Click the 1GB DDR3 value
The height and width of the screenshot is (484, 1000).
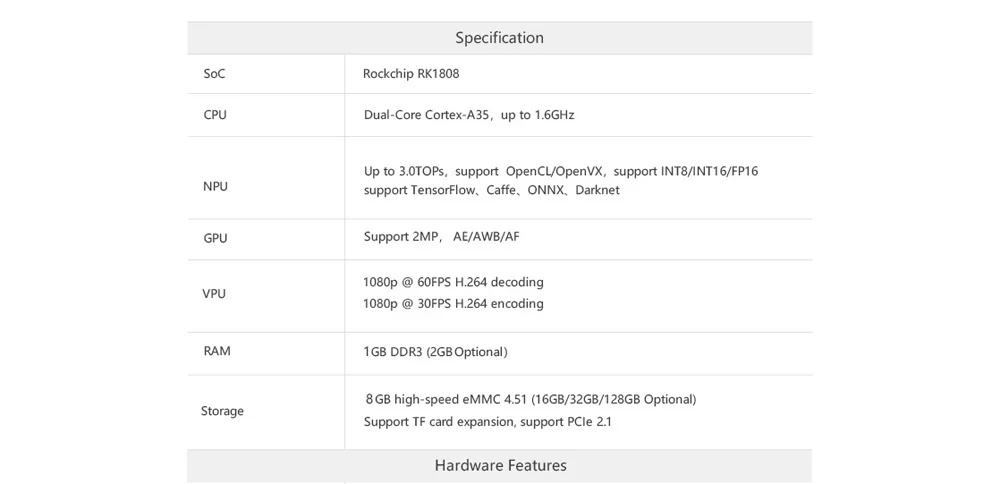pyautogui.click(x=392, y=352)
